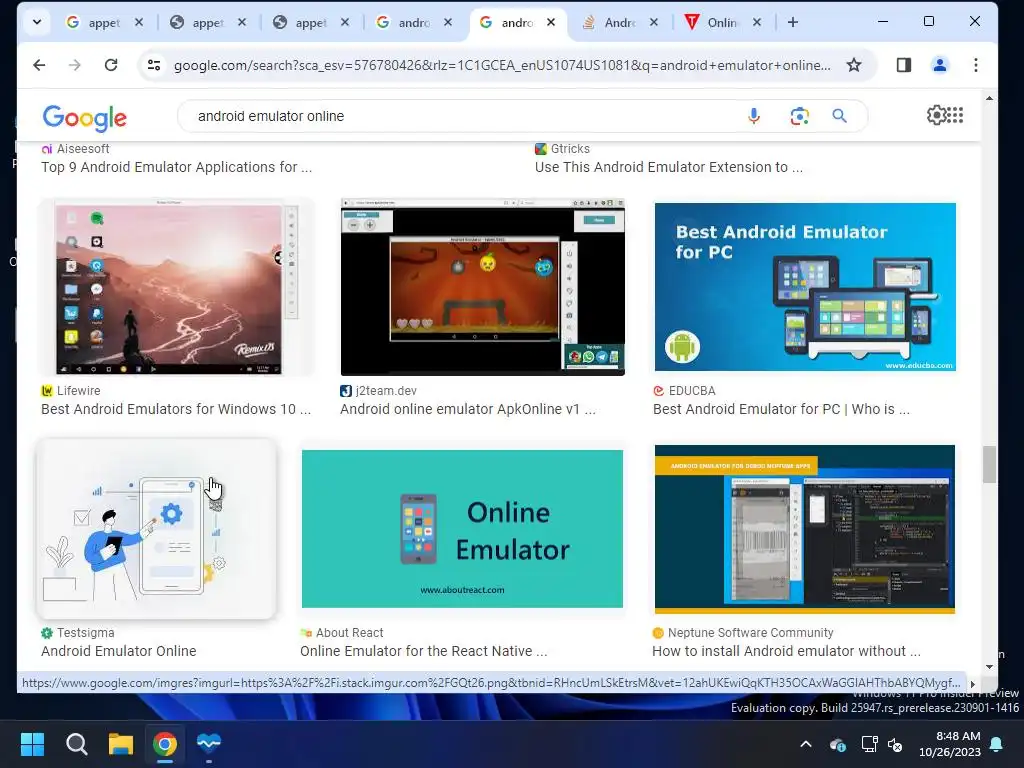This screenshot has height=768, width=1024.
Task: Open the teal 'Online Emulator' image
Action: [462, 529]
